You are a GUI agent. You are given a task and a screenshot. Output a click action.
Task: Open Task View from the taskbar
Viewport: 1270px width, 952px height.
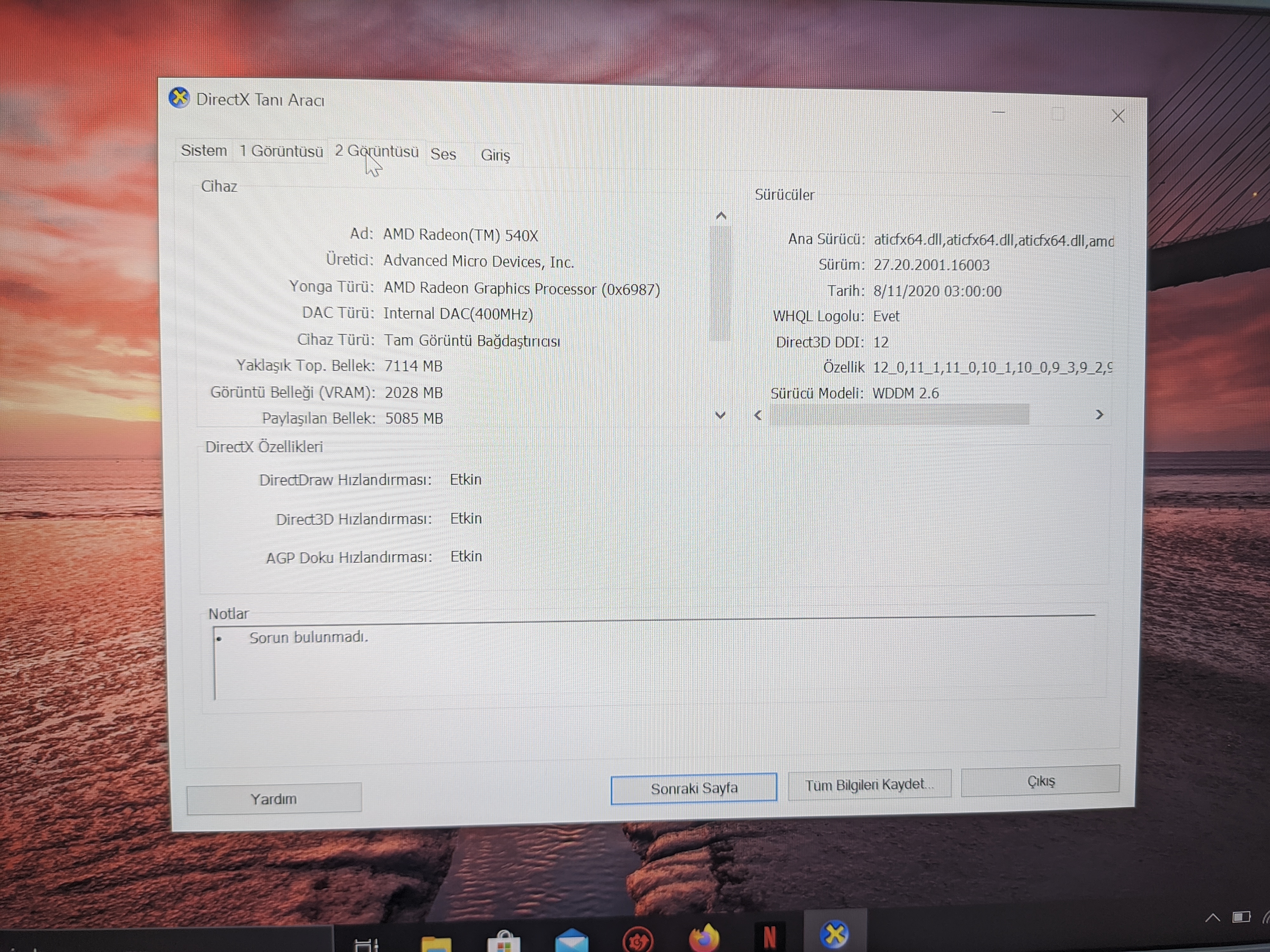click(x=366, y=944)
